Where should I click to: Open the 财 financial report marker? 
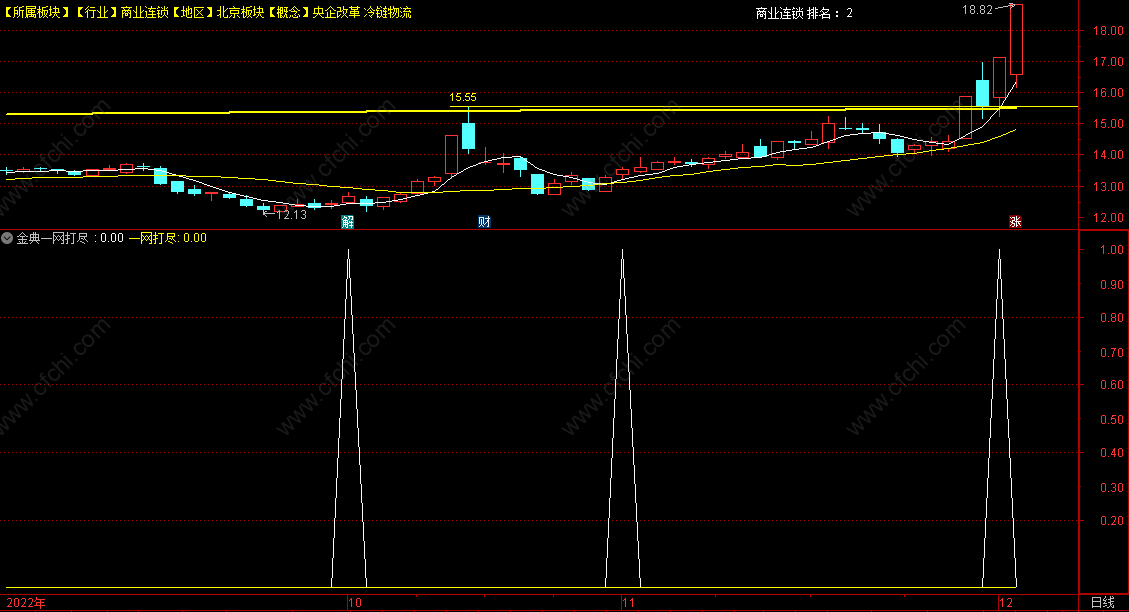[x=484, y=222]
